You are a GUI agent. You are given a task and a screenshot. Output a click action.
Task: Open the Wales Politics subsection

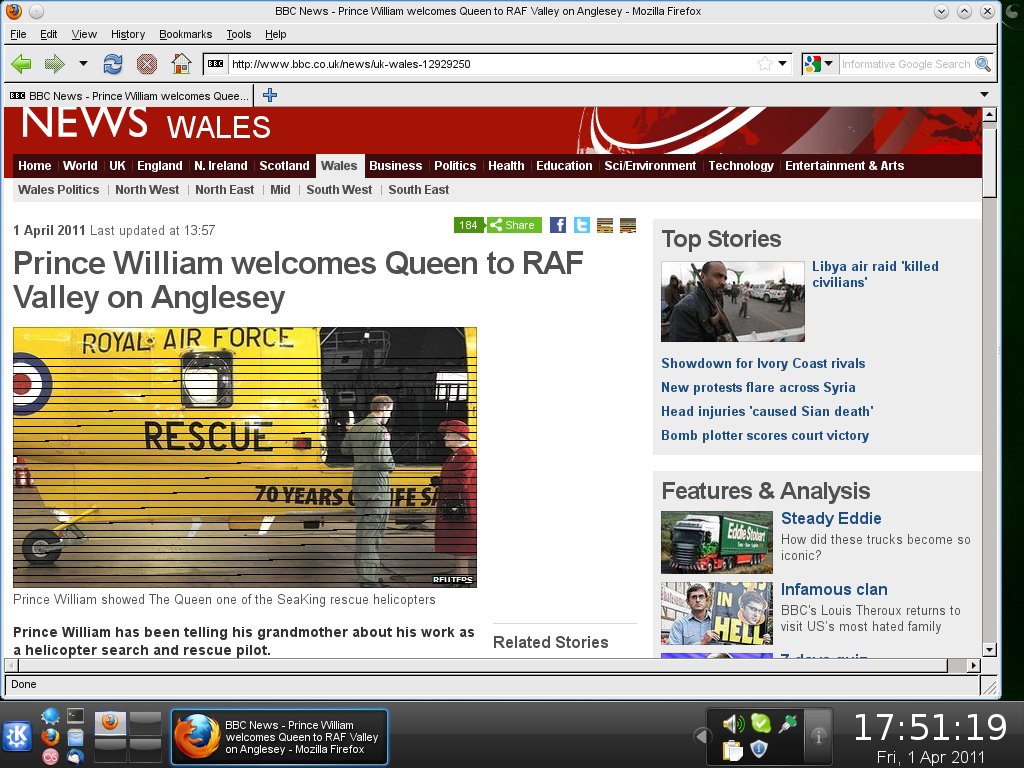tap(59, 189)
